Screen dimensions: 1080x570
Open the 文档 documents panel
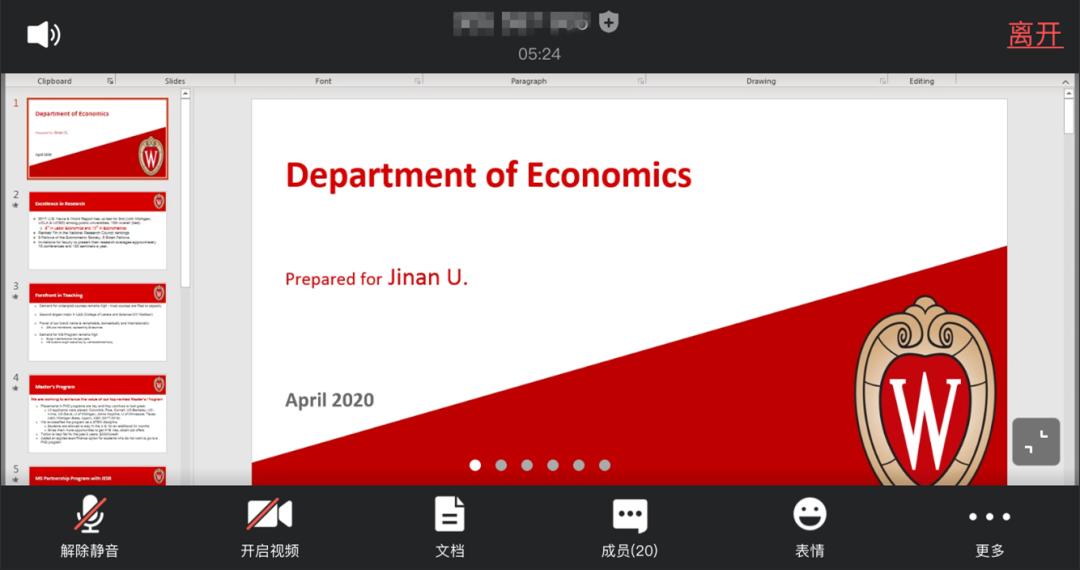click(450, 528)
